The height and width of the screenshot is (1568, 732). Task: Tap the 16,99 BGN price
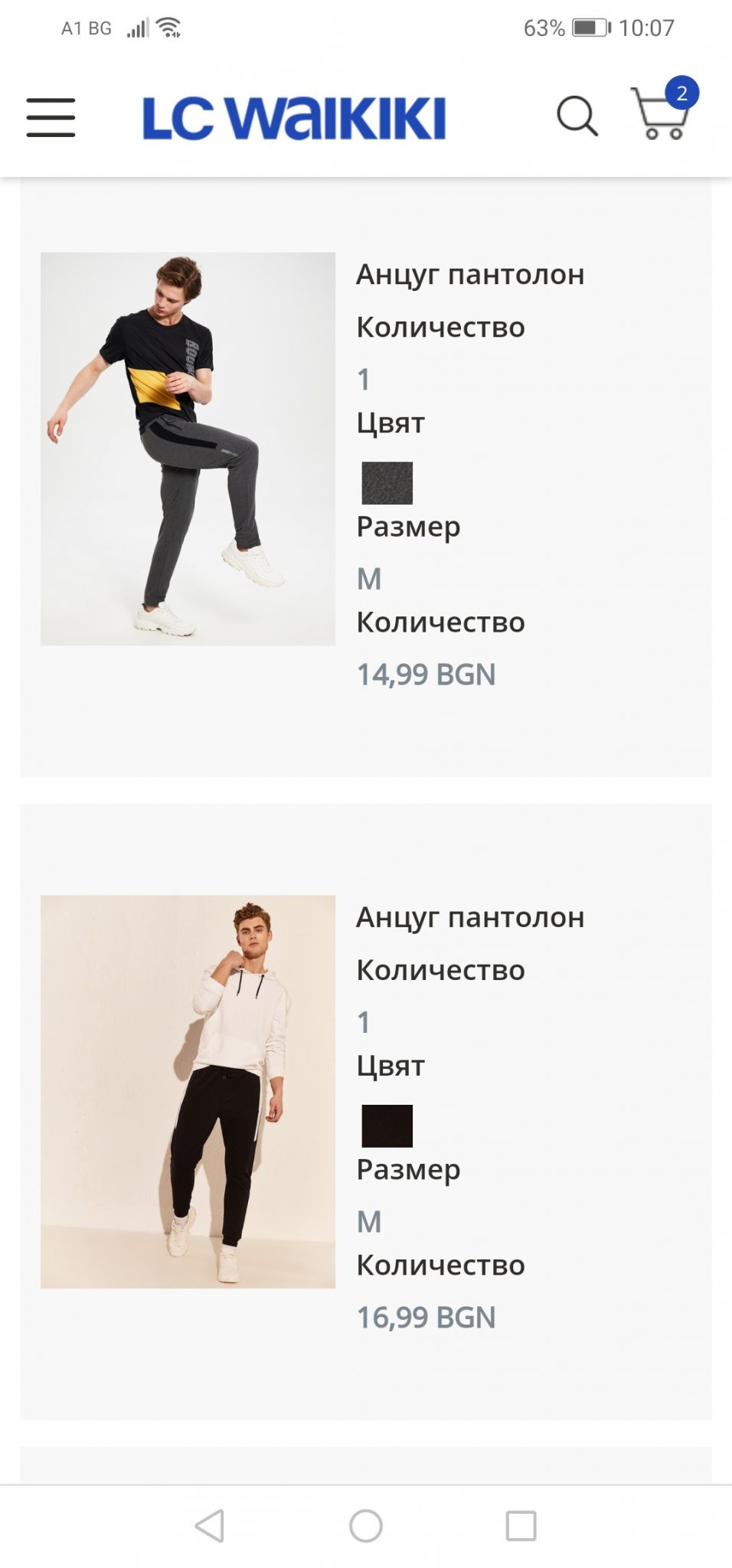point(426,1318)
